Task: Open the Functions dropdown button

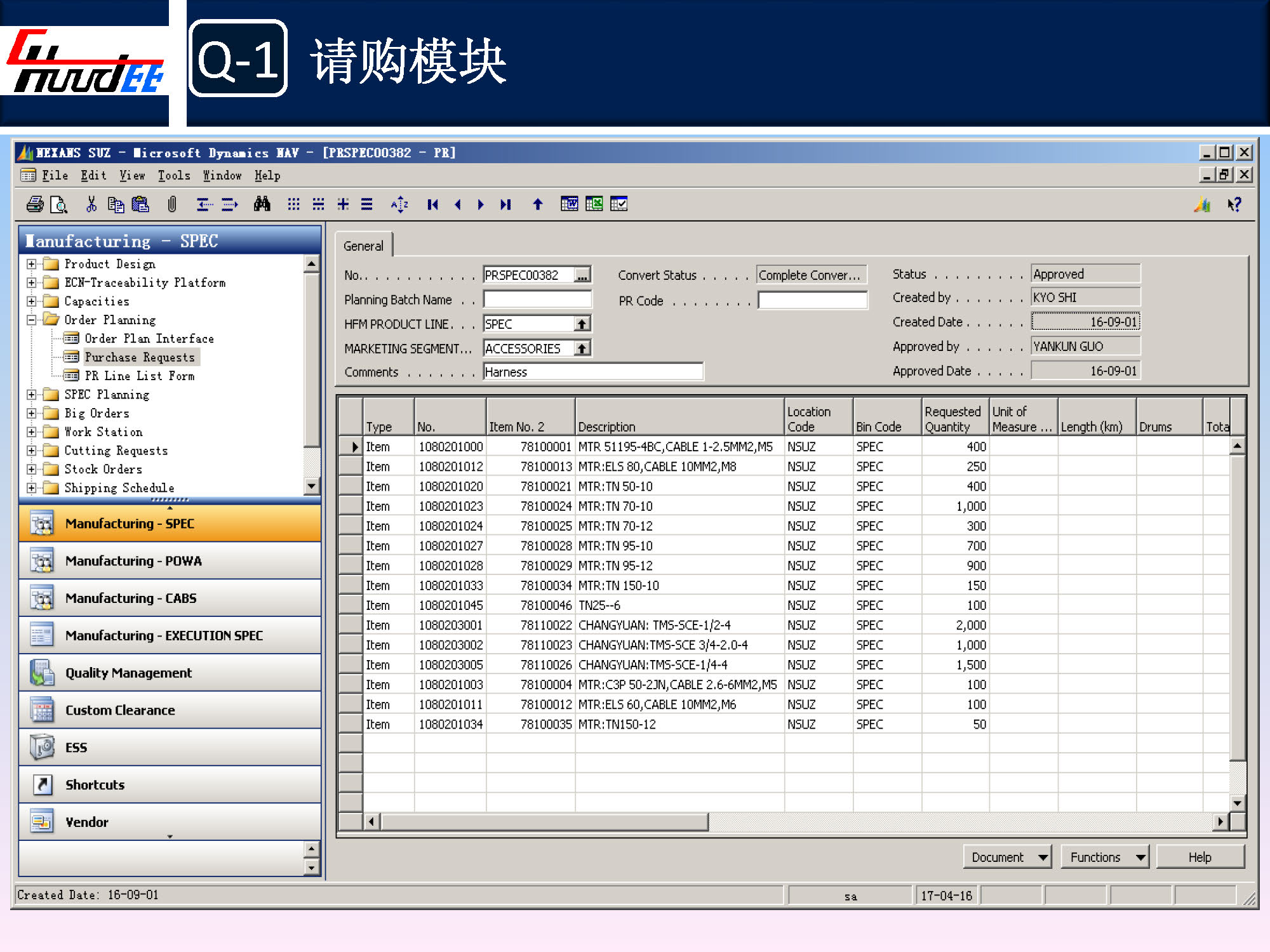Action: (1106, 857)
